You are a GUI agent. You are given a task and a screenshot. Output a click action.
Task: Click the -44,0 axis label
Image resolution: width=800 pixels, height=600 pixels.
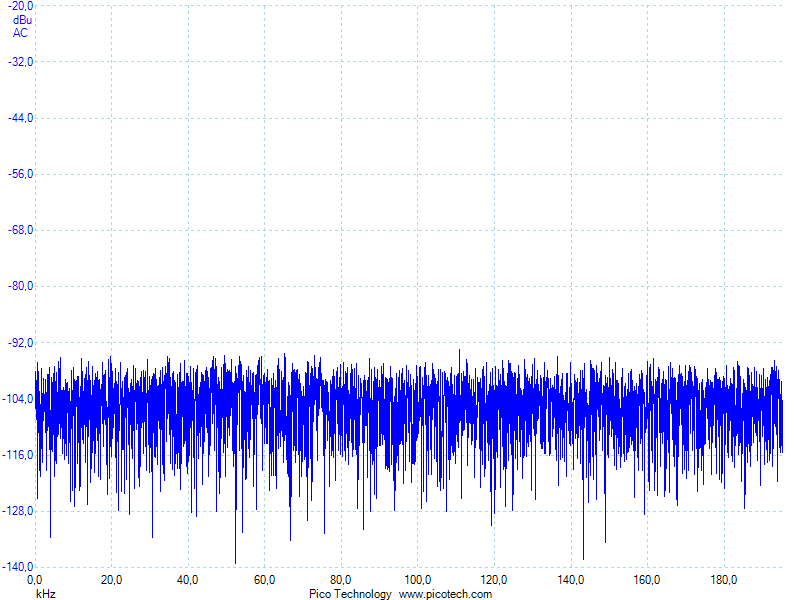click(x=21, y=118)
